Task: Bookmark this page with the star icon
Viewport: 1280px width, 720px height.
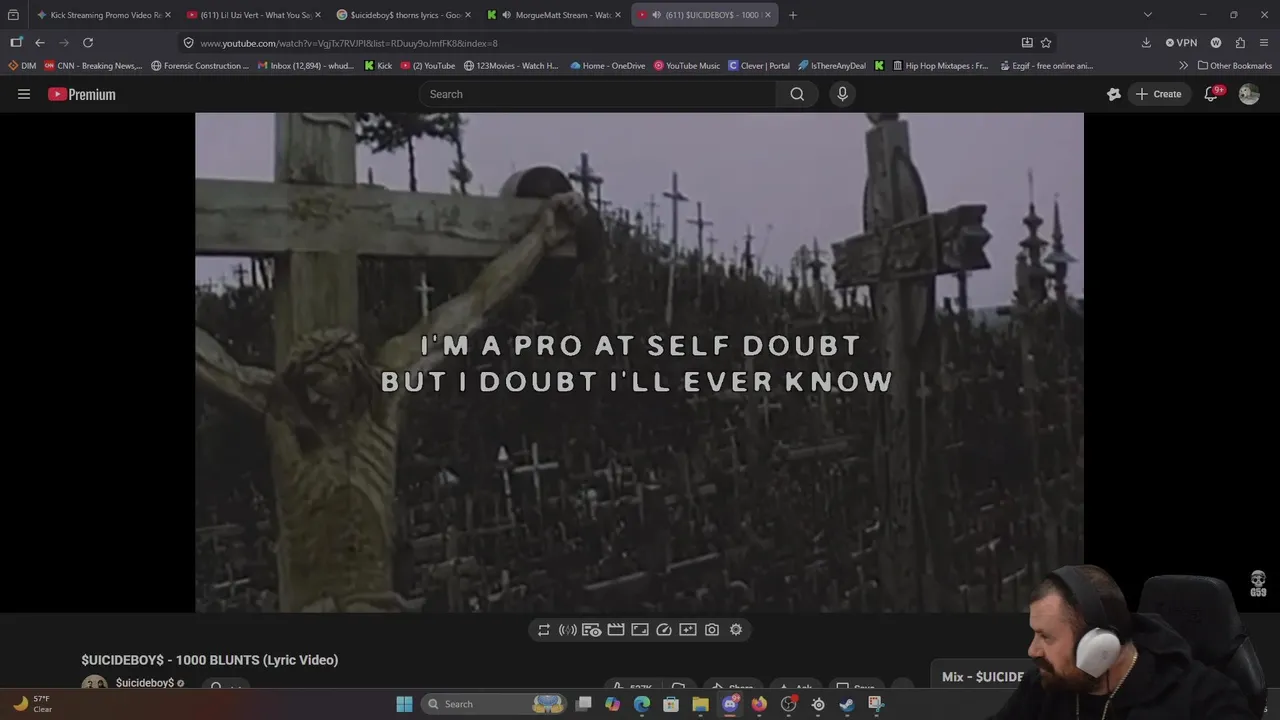Action: point(1046,43)
